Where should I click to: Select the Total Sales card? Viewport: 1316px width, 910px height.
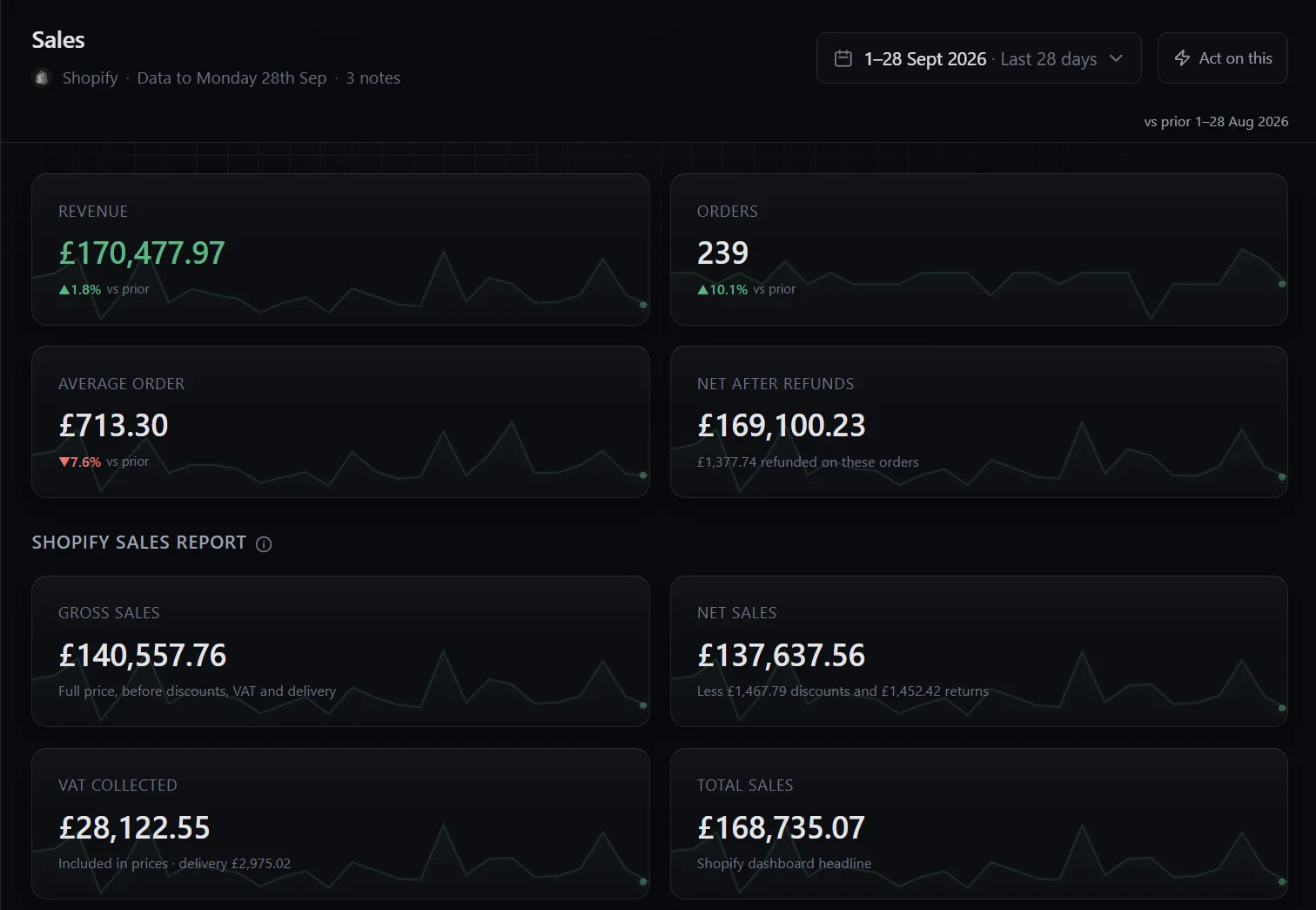click(x=978, y=824)
